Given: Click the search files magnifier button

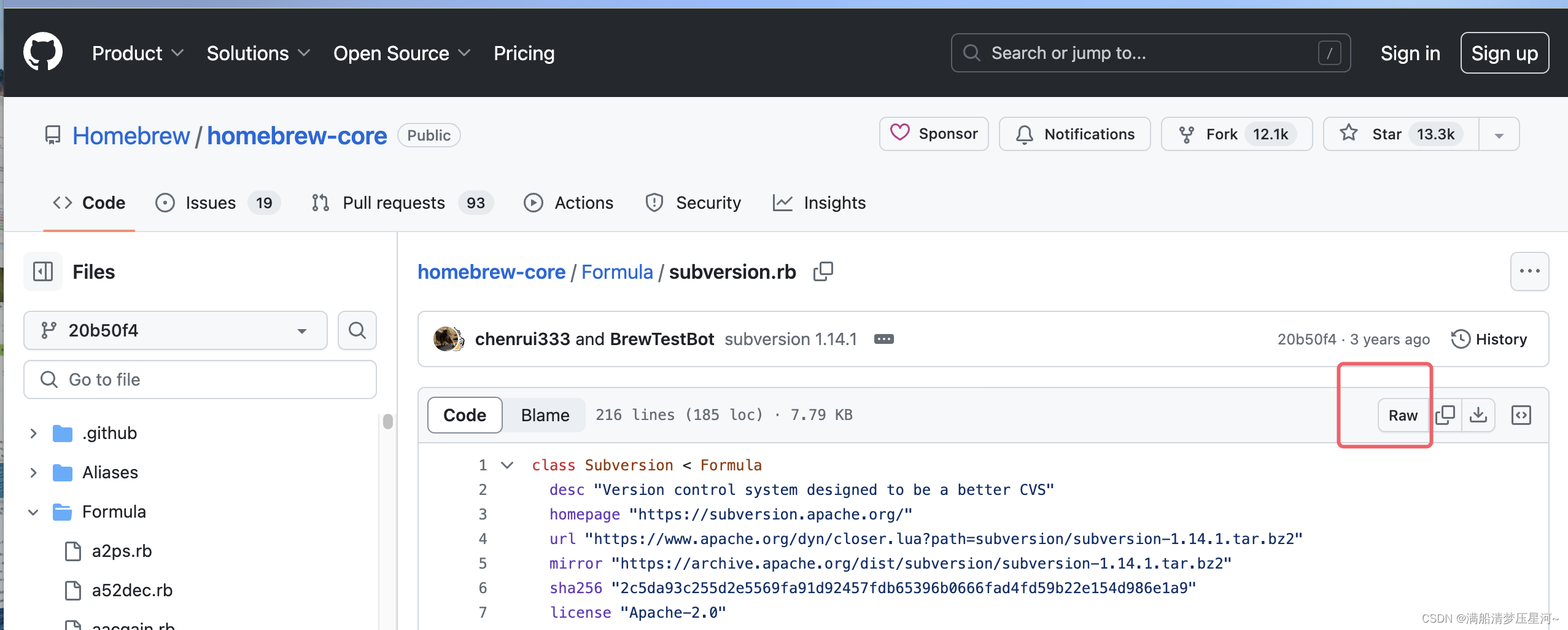Looking at the screenshot, I should pyautogui.click(x=357, y=330).
